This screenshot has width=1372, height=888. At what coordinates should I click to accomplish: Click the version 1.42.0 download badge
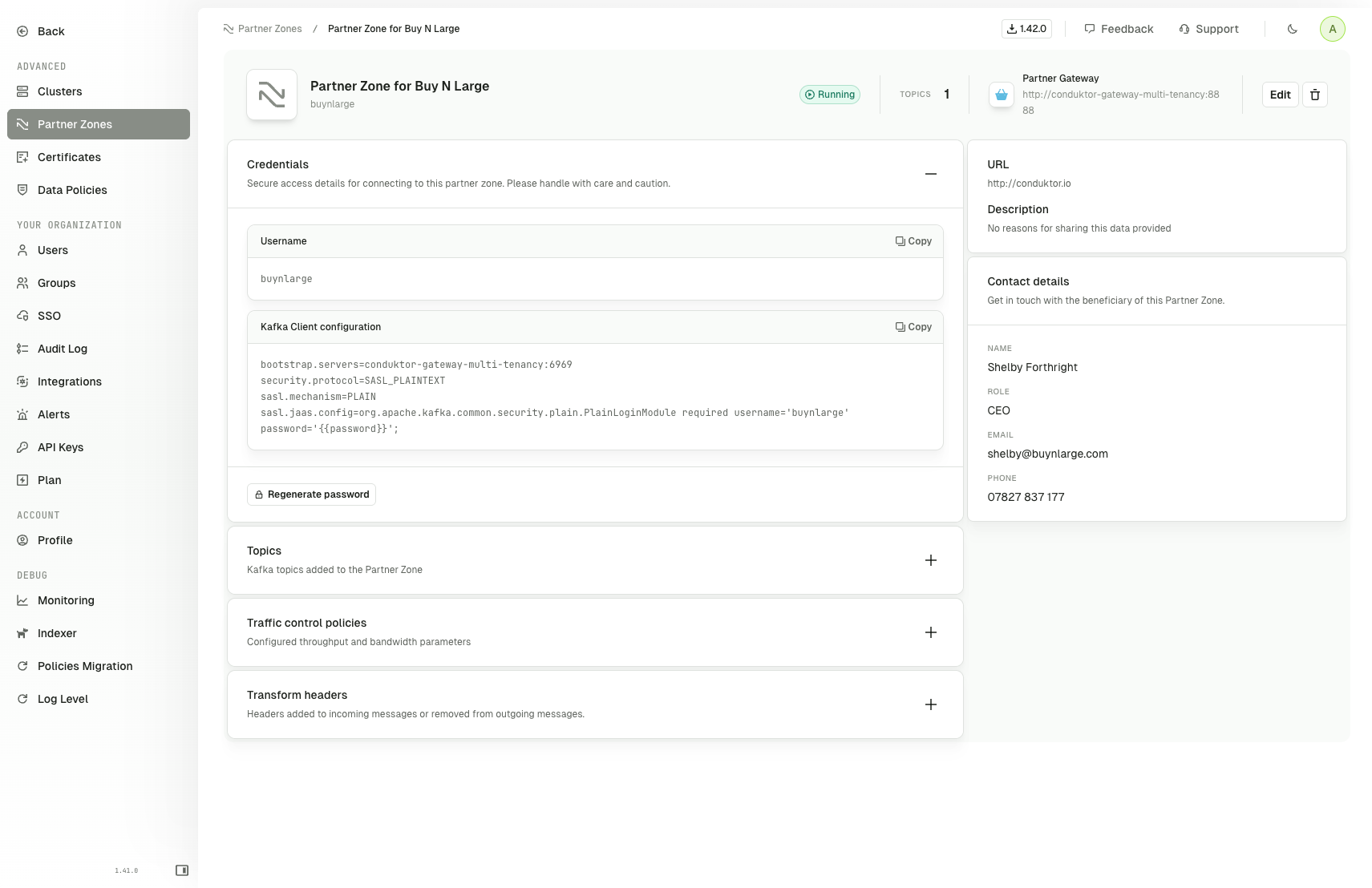[x=1026, y=29]
